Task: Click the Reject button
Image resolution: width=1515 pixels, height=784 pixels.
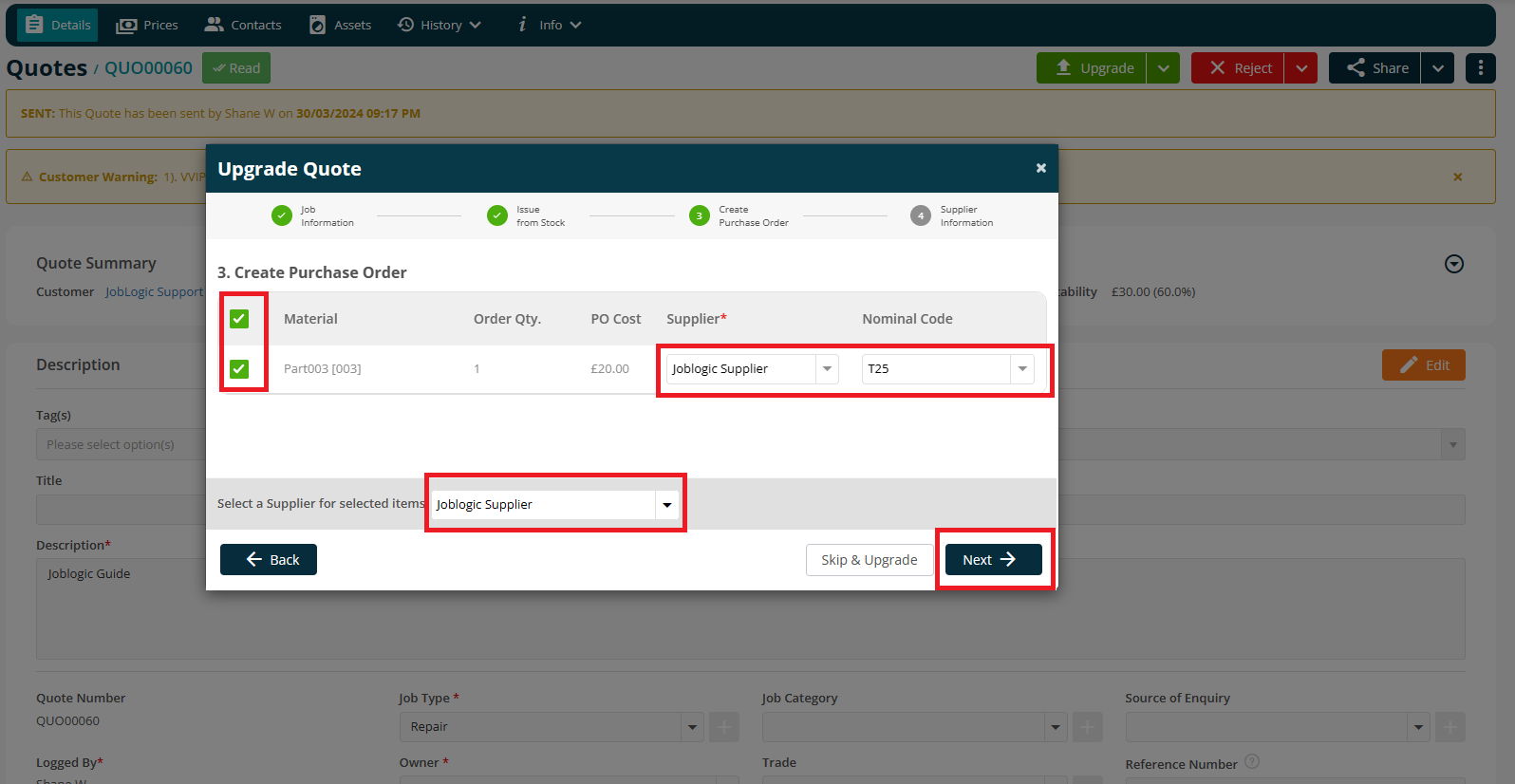Action: 1238,68
